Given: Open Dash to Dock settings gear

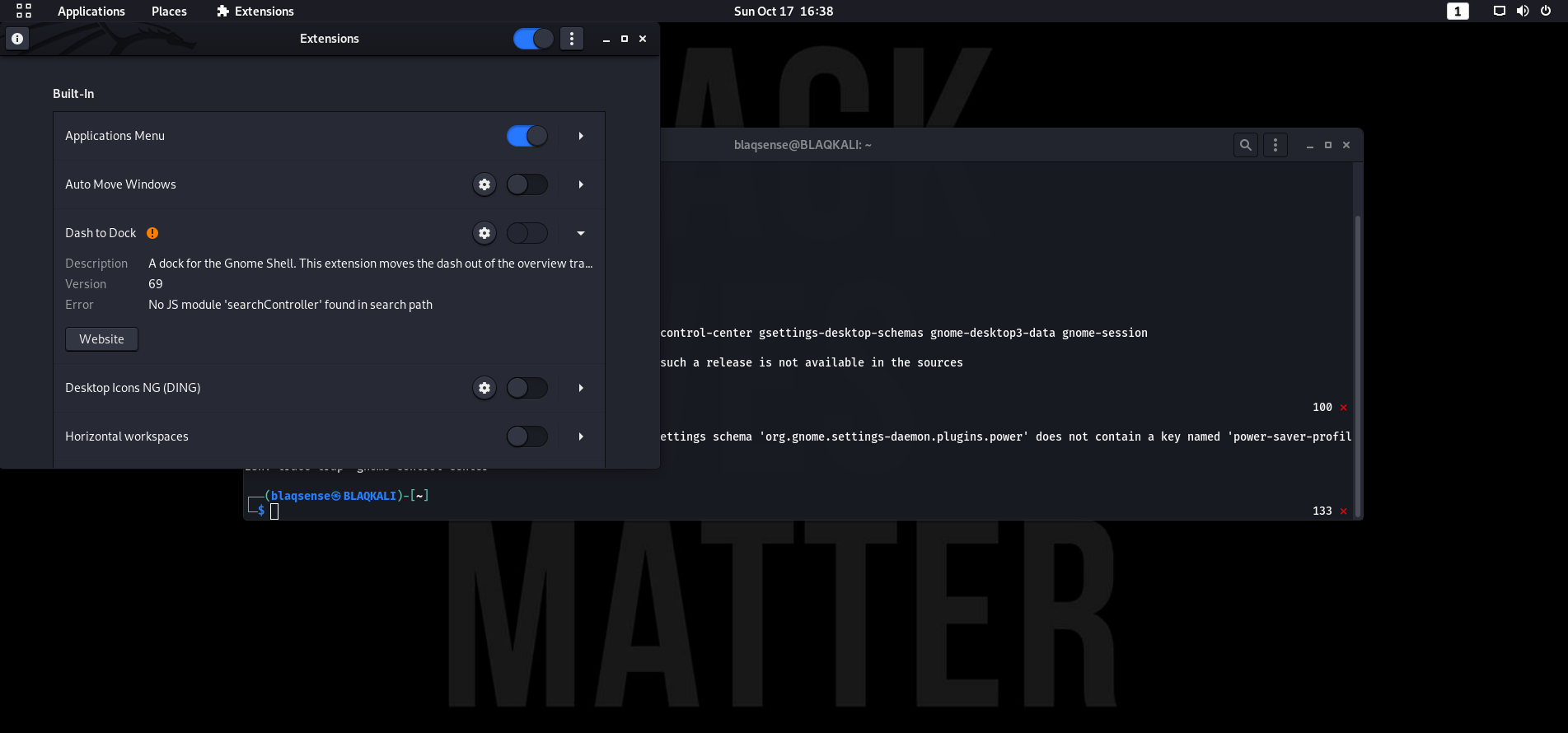Looking at the screenshot, I should coord(484,233).
